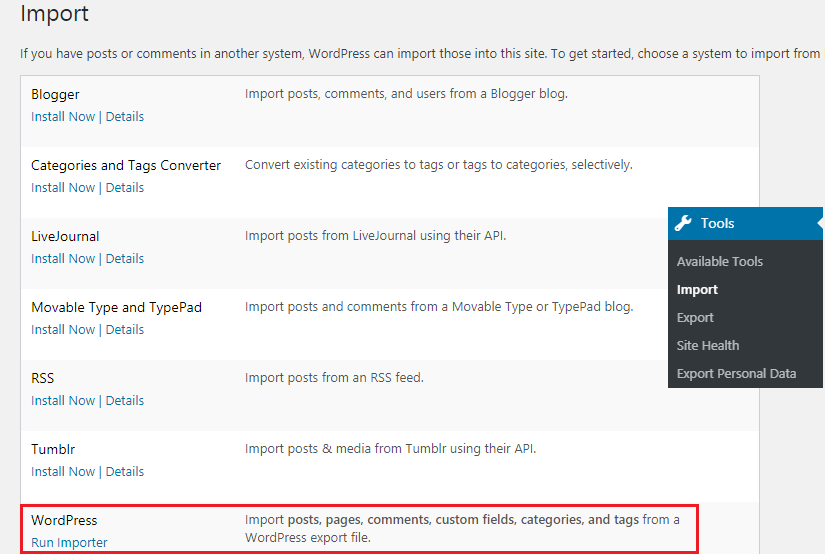
Task: Click the Movable Type or TypePad blog description
Action: [439, 307]
